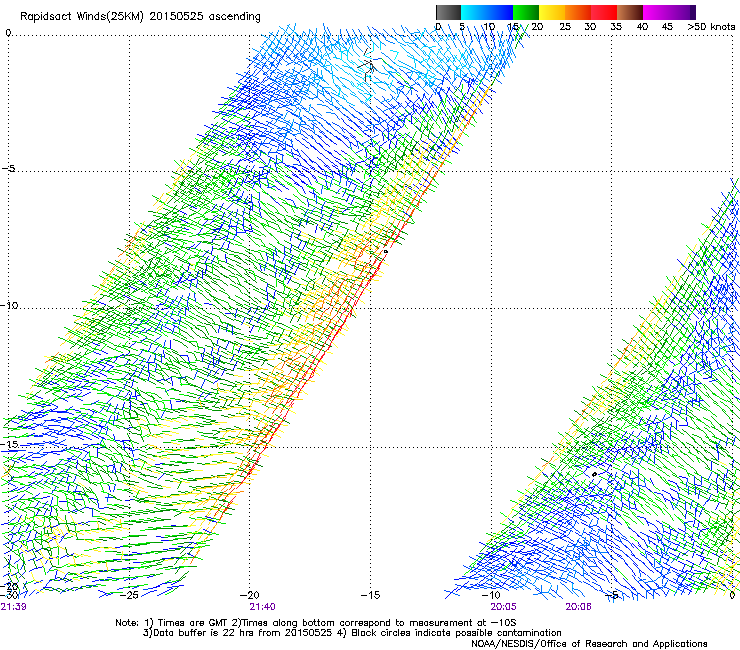Click the cyan-blue 5-15 knots legend swatch
This screenshot has width=740, height=650.
pyautogui.click(x=487, y=12)
